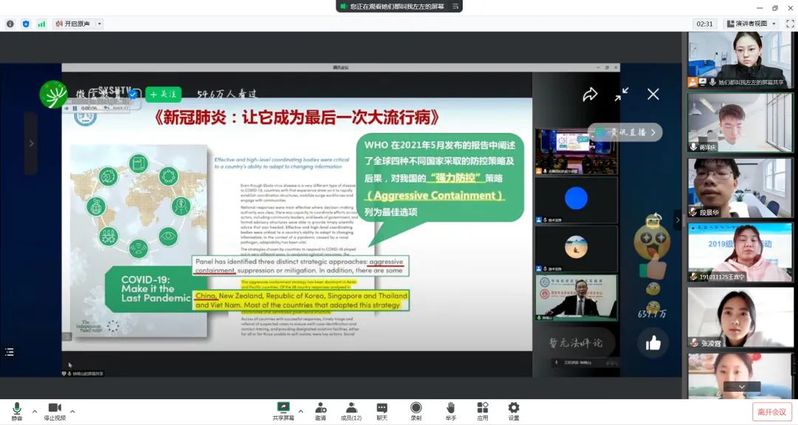The width and height of the screenshot is (798, 425).
Task: Select the top participant video thumbnail
Action: [739, 60]
